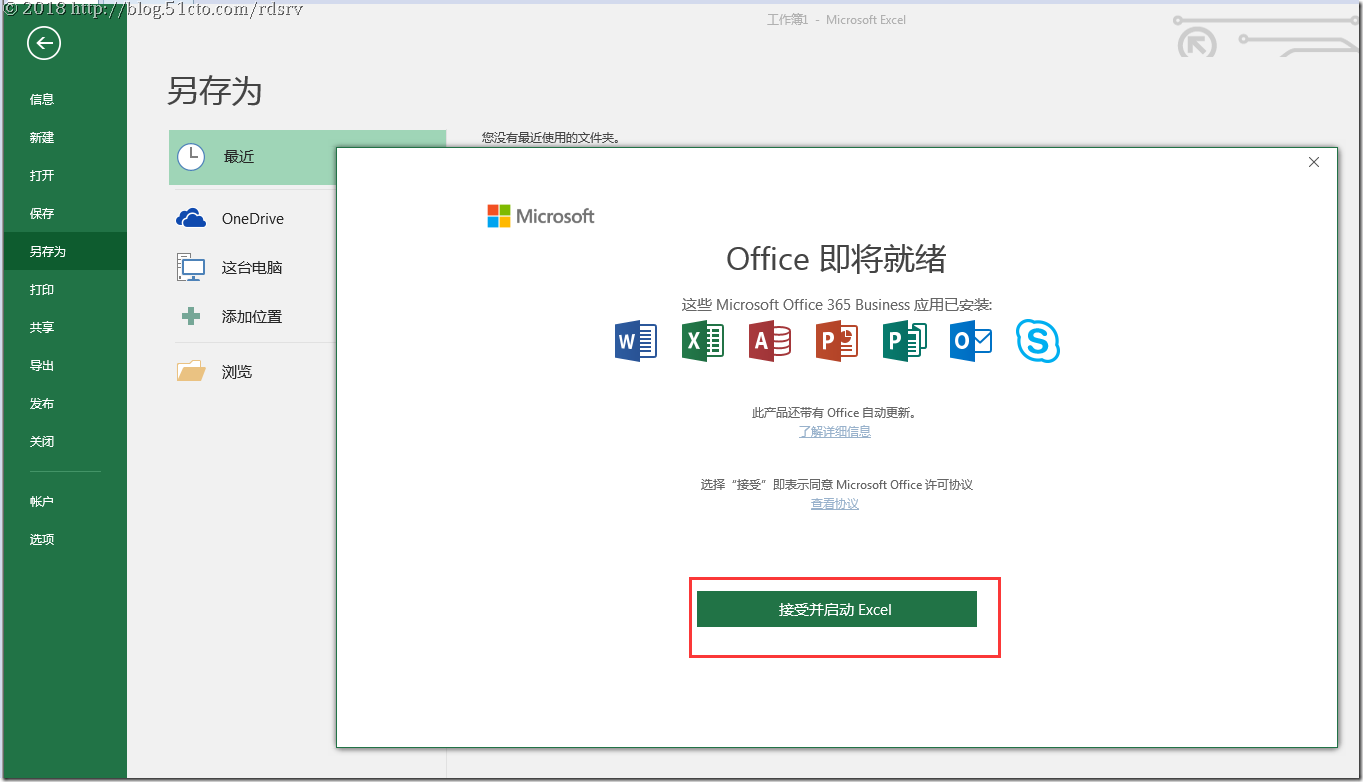
Task: Select the 添加位置 label
Action: (252, 317)
